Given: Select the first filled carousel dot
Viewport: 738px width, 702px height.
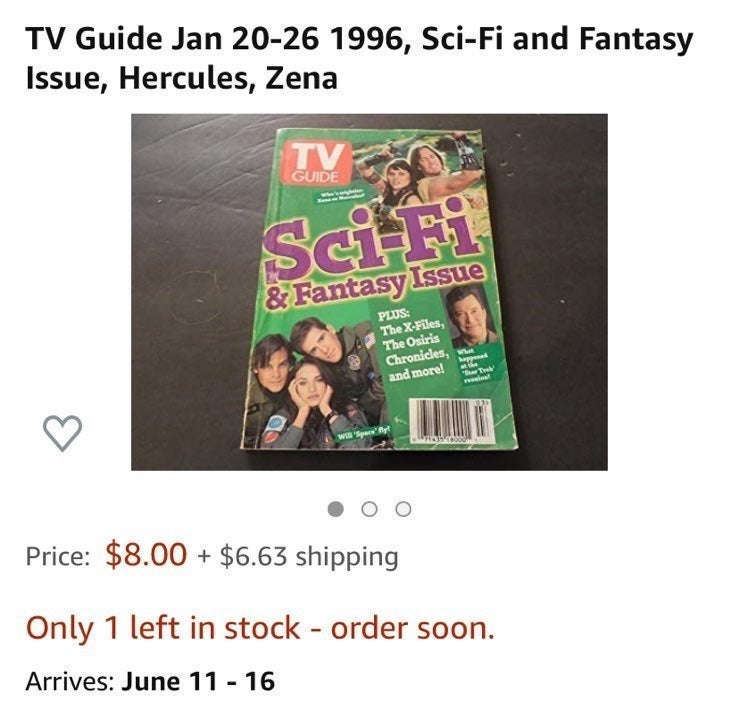Looking at the screenshot, I should coord(335,509).
